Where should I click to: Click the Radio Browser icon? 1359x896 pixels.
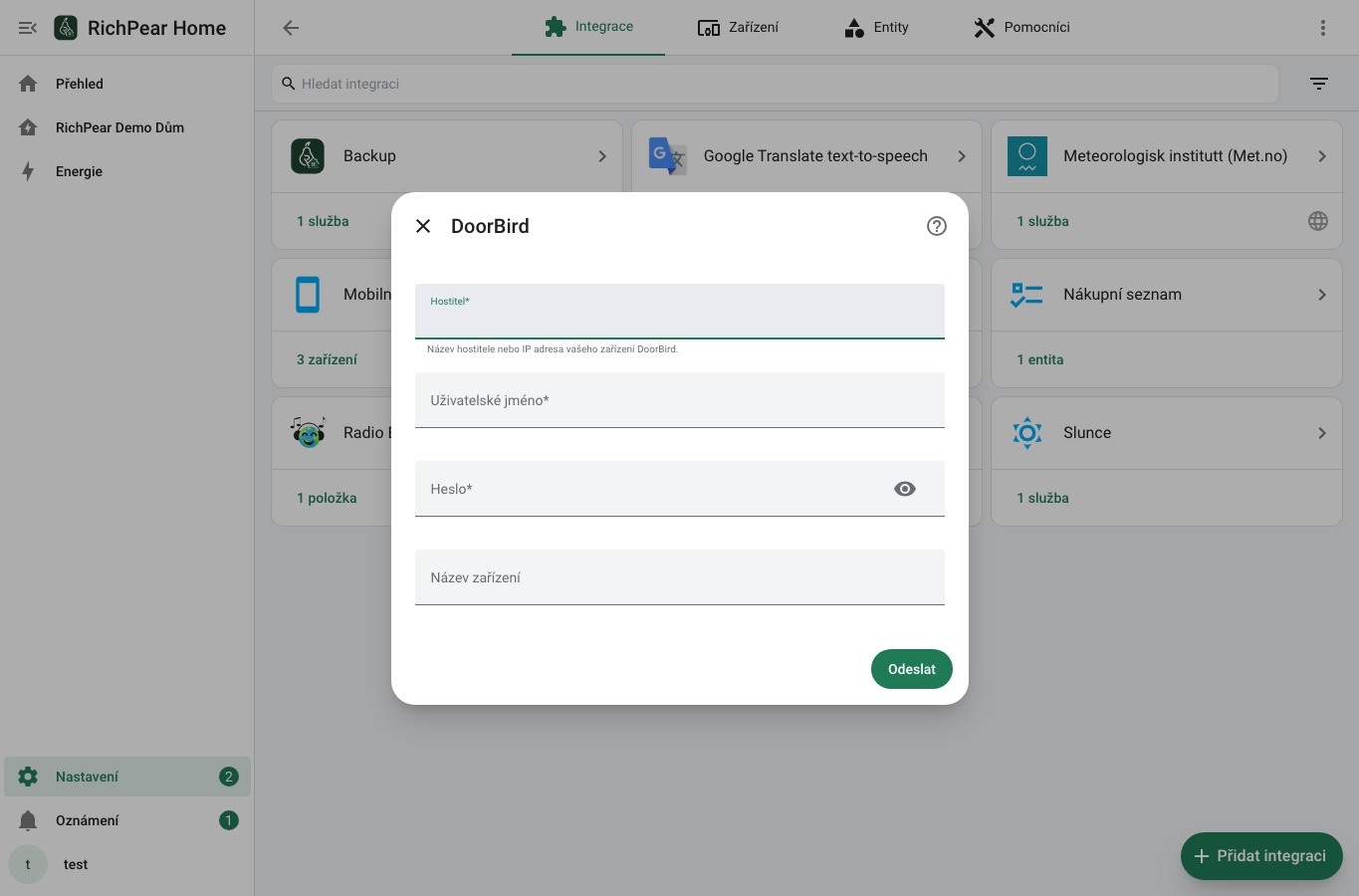[x=309, y=433]
